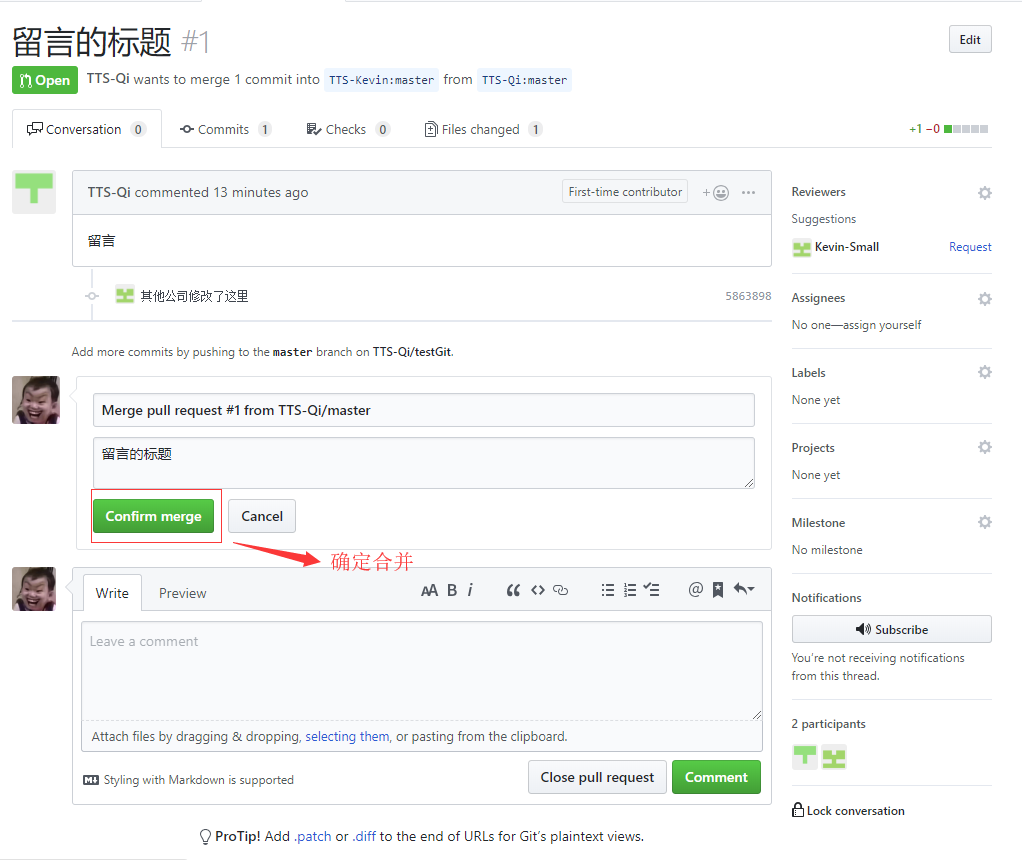Viewport: 1022px width, 860px height.
Task: Add a bulleted list
Action: [607, 591]
